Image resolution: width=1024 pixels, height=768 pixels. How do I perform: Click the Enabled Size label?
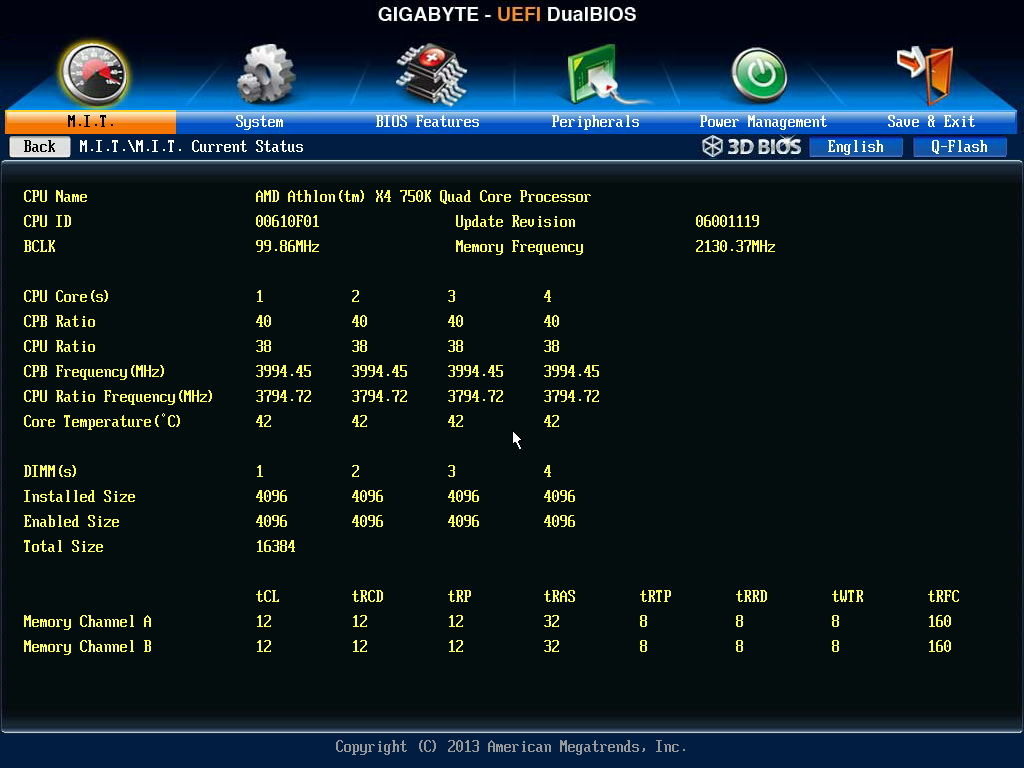(72, 521)
